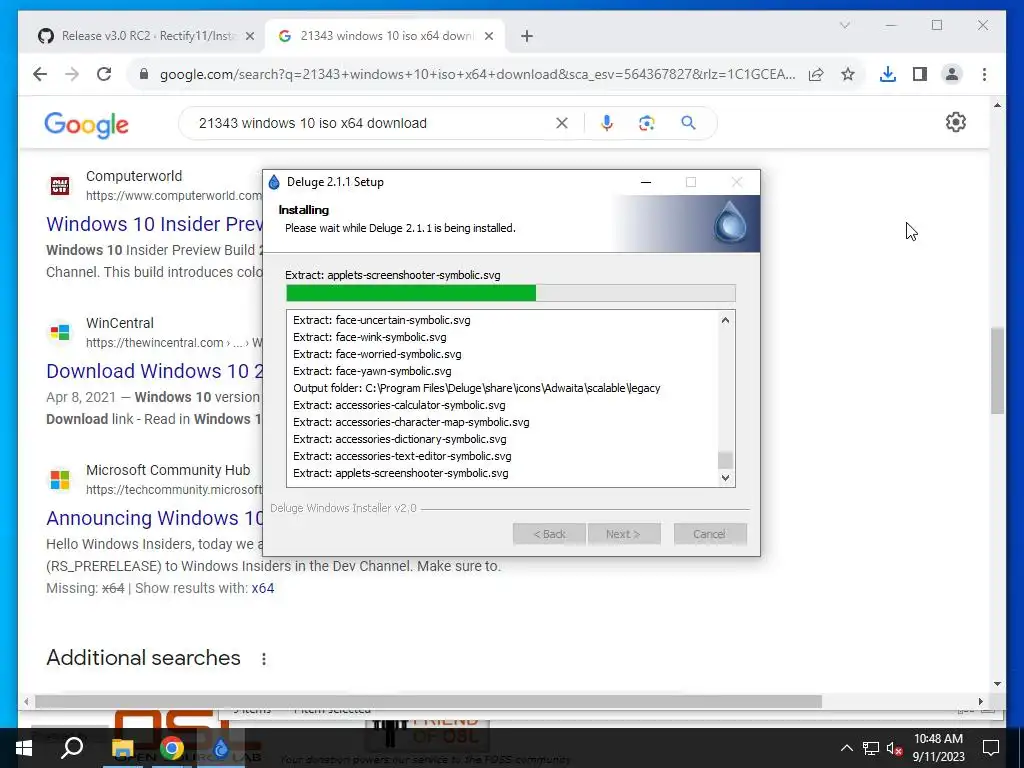Open Additional searches three-dot options
The image size is (1024, 768).
click(x=264, y=659)
